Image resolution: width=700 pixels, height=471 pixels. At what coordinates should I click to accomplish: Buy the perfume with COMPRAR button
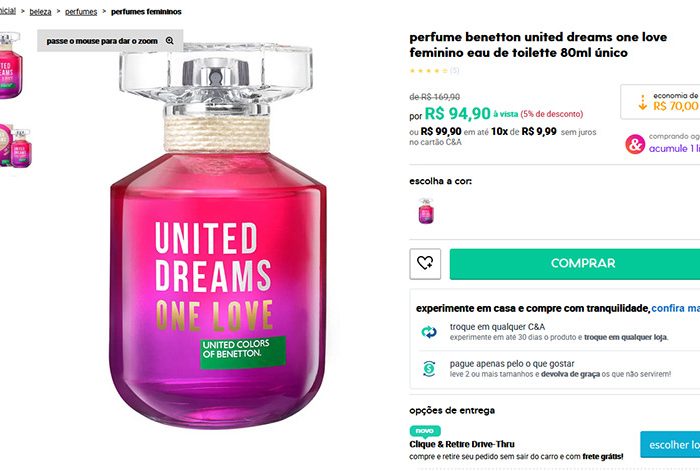point(575,264)
